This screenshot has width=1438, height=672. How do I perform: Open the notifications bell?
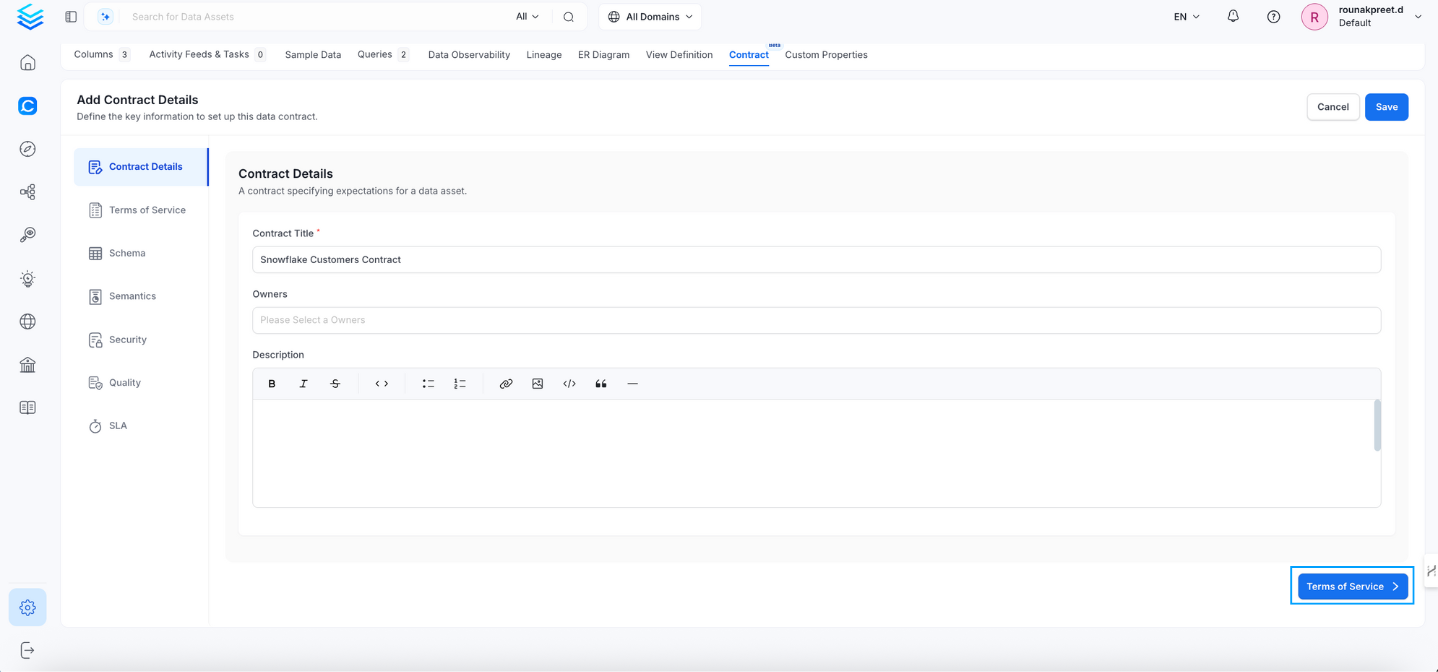(1233, 16)
